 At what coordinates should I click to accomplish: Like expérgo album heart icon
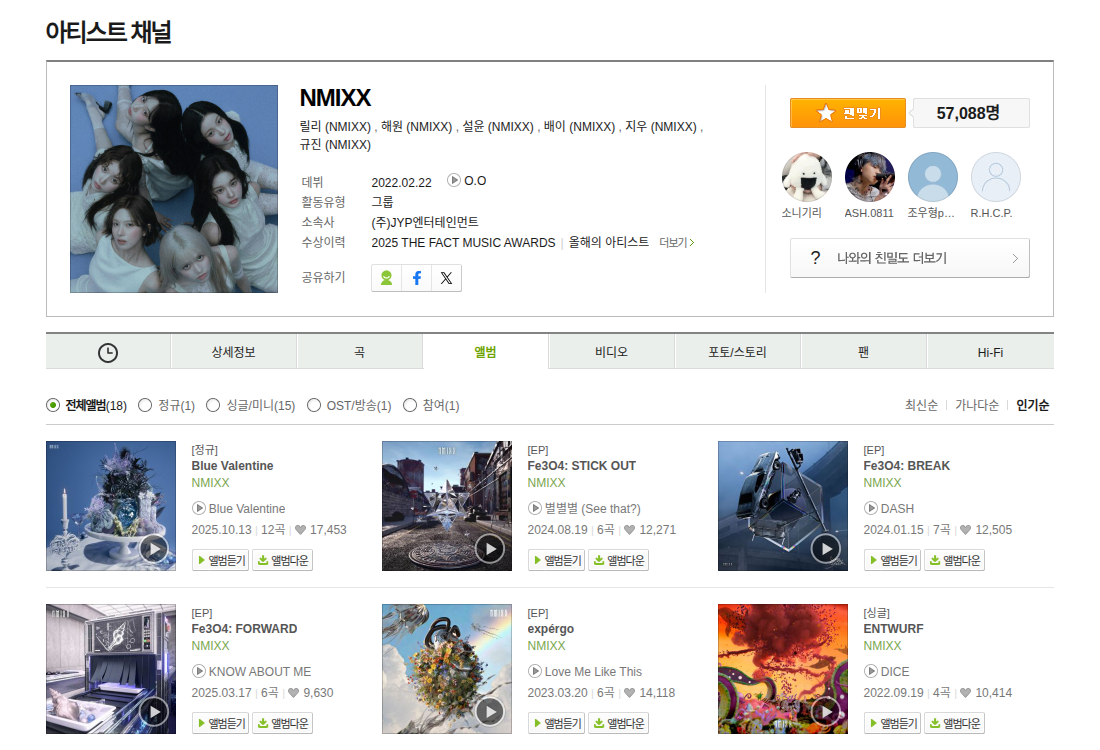629,692
